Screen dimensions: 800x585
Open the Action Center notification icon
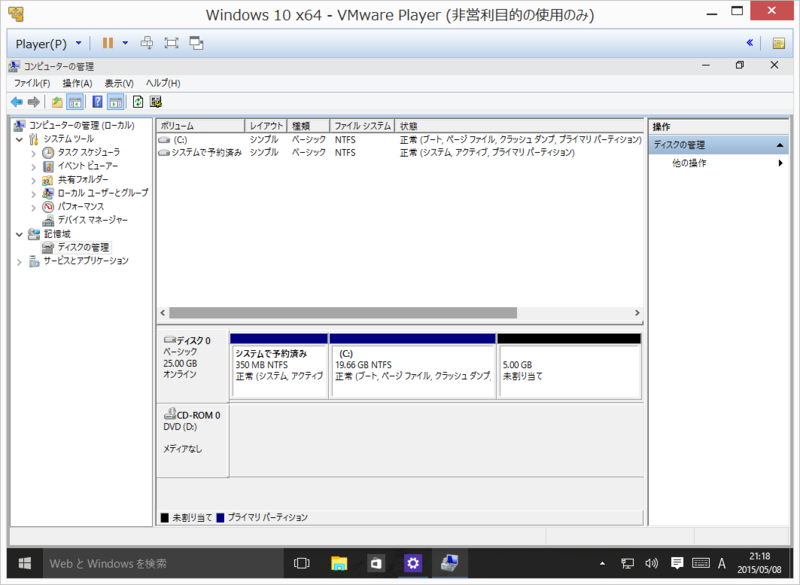pos(677,564)
